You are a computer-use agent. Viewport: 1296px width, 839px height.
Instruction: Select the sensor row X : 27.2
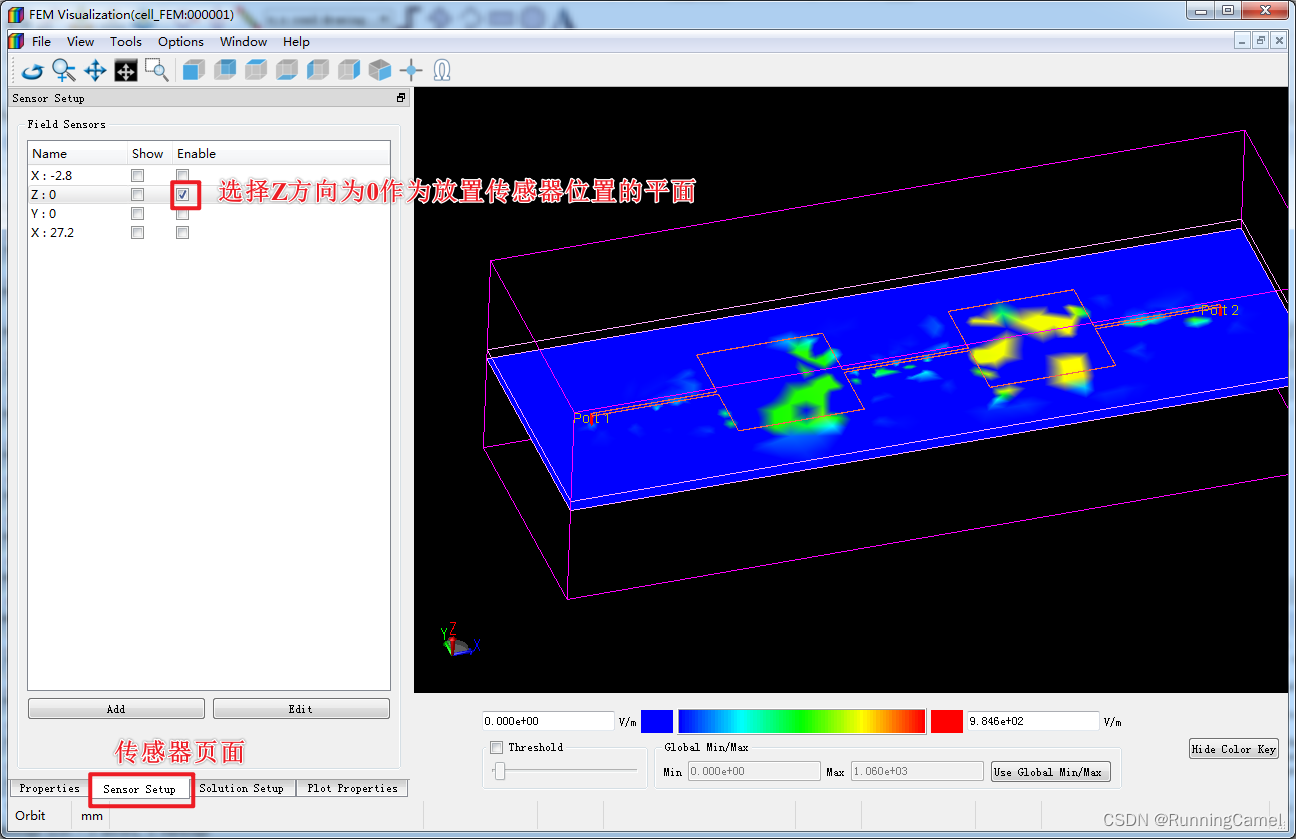(208, 232)
